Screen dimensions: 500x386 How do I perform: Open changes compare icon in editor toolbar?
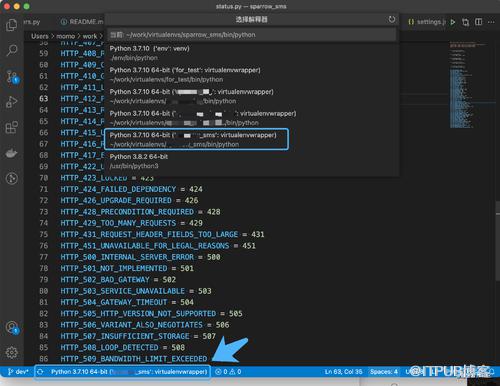(x=465, y=22)
